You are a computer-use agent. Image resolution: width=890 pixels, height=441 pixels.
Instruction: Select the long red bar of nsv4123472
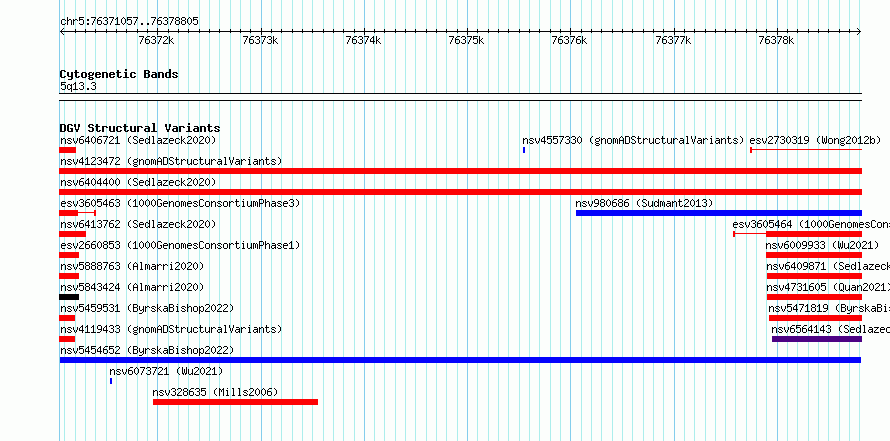click(x=461, y=171)
